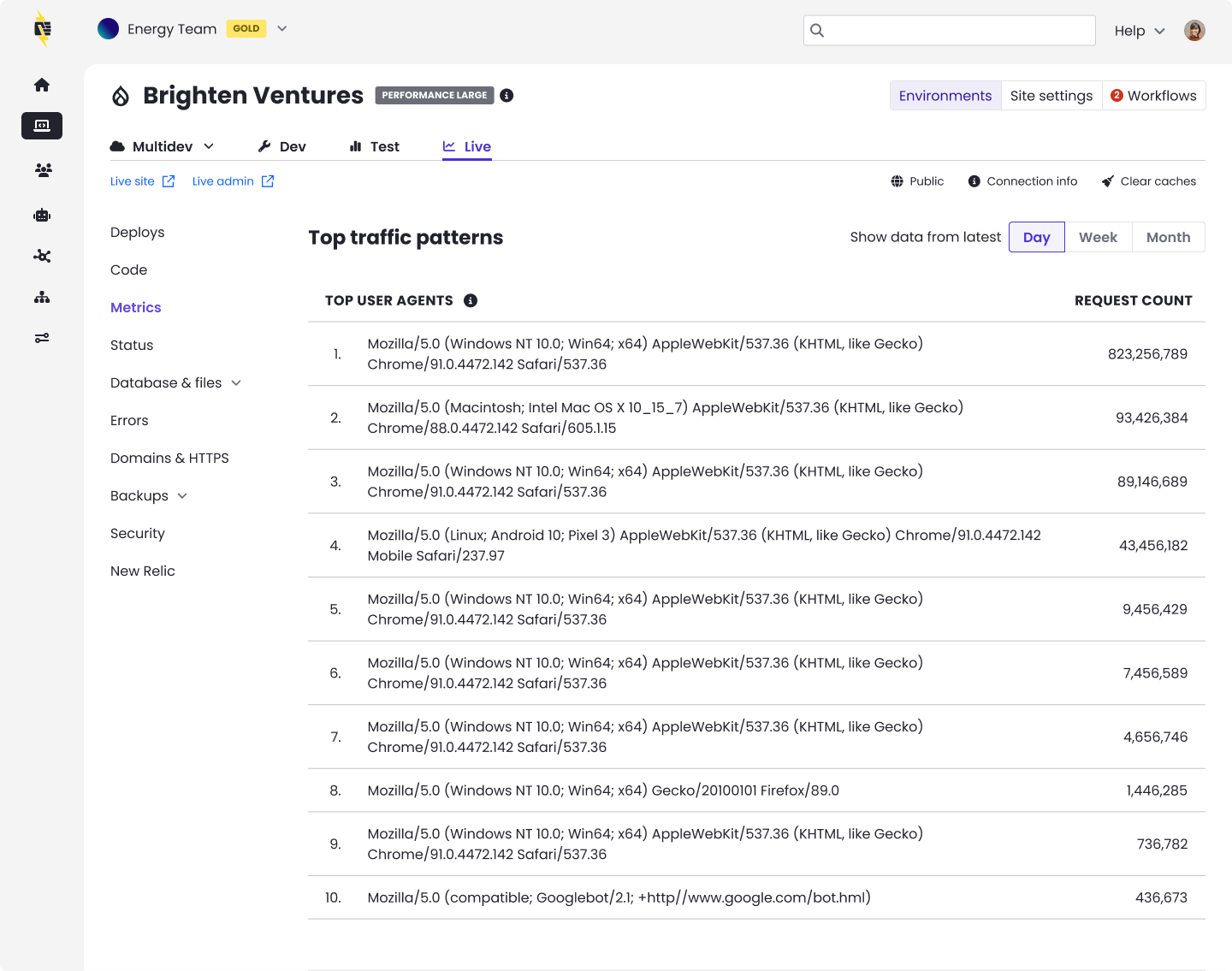Click the Dev wrench icon

(x=264, y=146)
